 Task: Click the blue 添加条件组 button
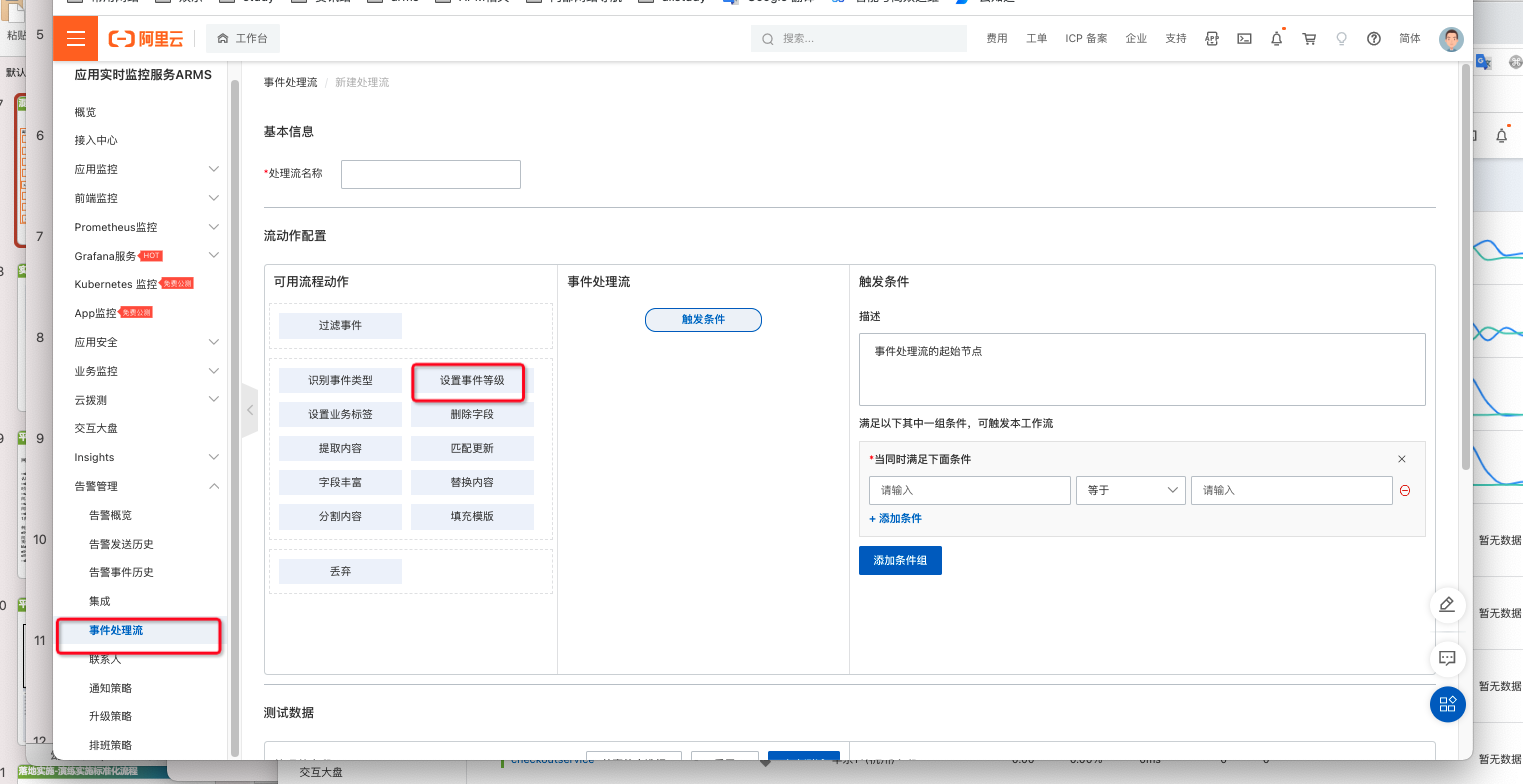pyautogui.click(x=900, y=560)
